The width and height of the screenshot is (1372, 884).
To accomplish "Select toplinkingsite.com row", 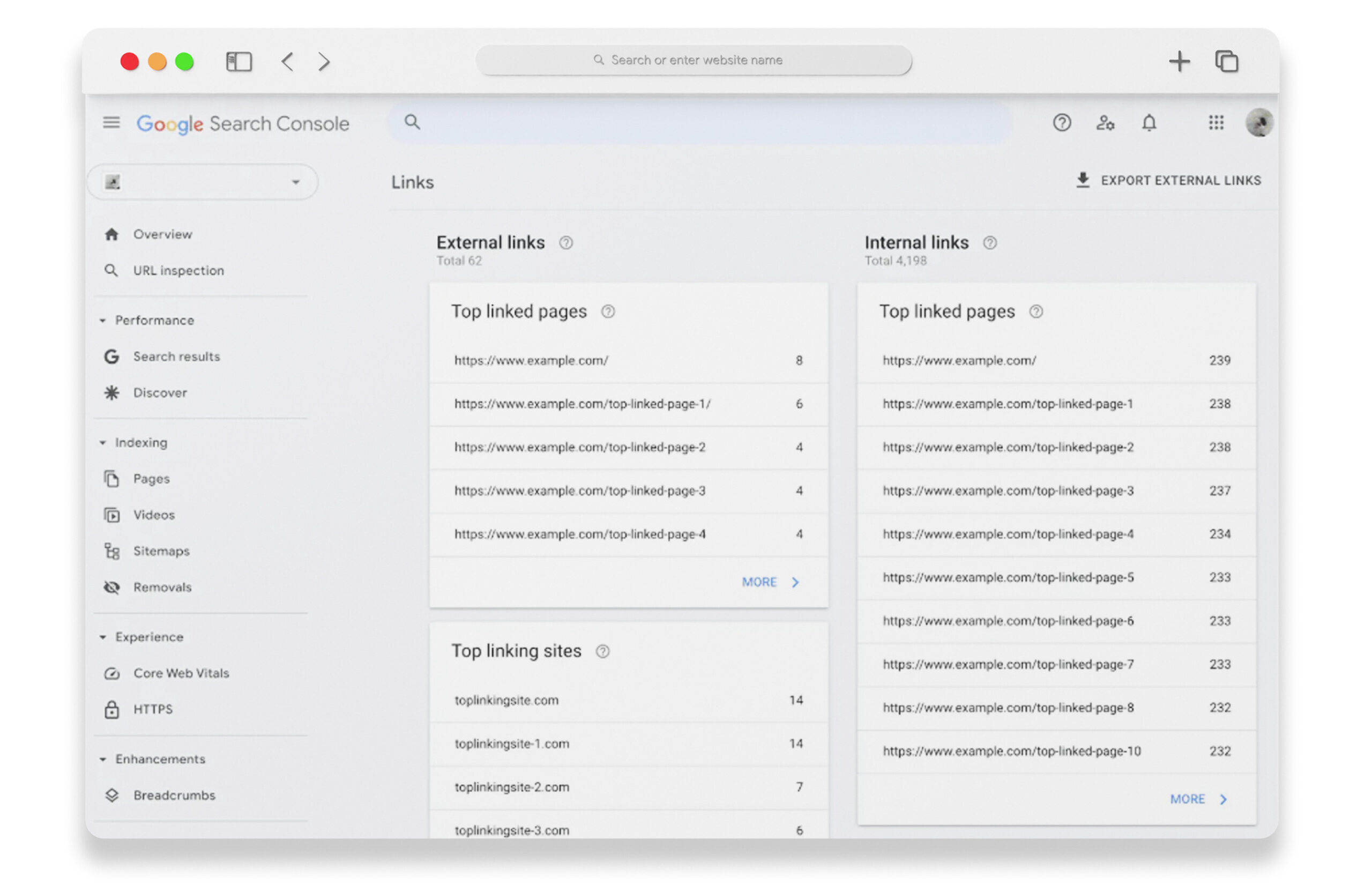I will [x=628, y=700].
